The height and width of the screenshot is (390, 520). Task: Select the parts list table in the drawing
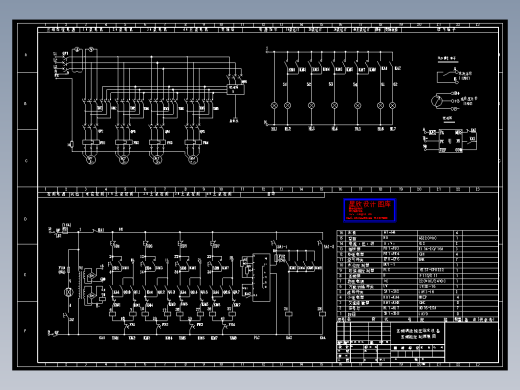click(417, 275)
